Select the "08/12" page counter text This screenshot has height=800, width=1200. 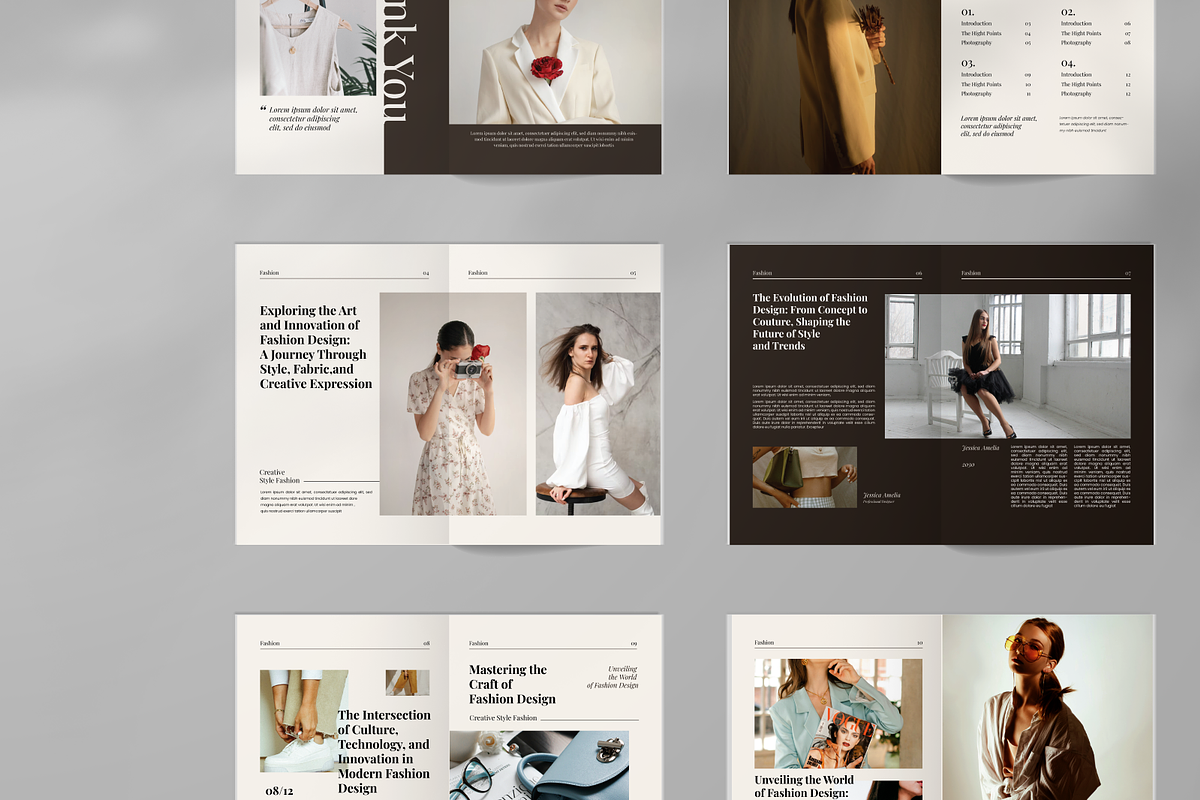point(279,791)
